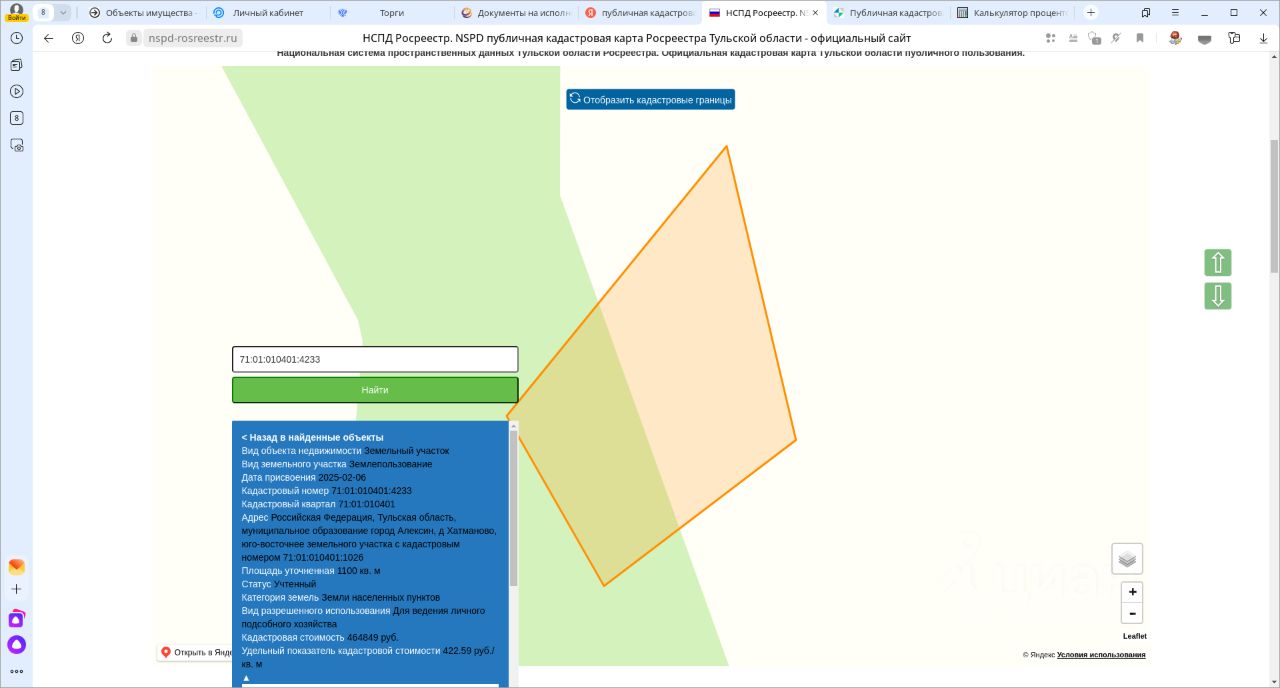Open the Yandex Mail sidebar icon
The height and width of the screenshot is (688, 1280).
[16, 566]
